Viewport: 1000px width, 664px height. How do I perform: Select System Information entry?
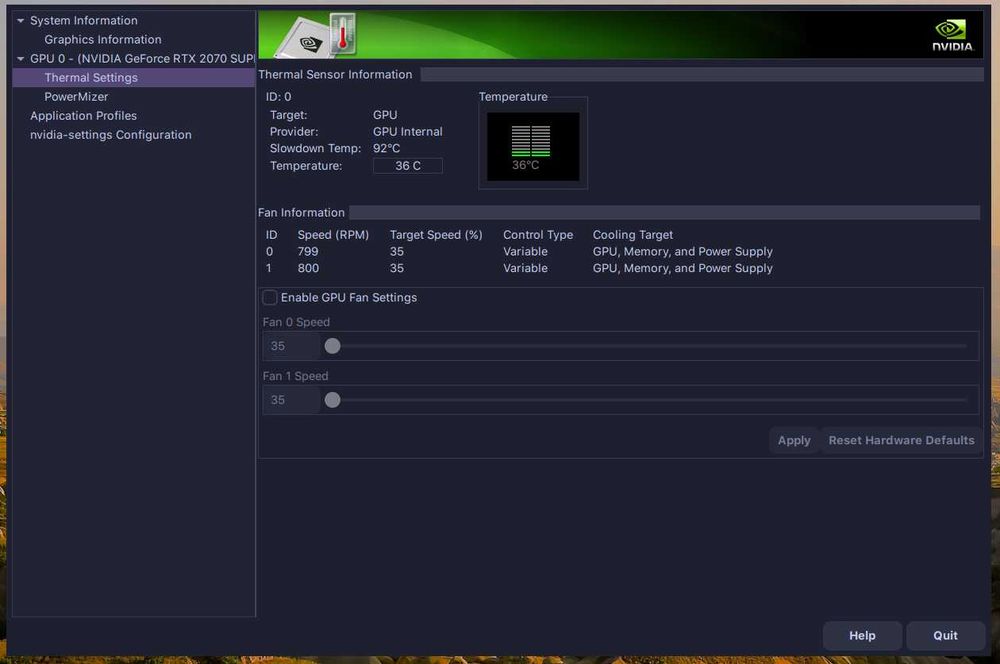tap(84, 20)
